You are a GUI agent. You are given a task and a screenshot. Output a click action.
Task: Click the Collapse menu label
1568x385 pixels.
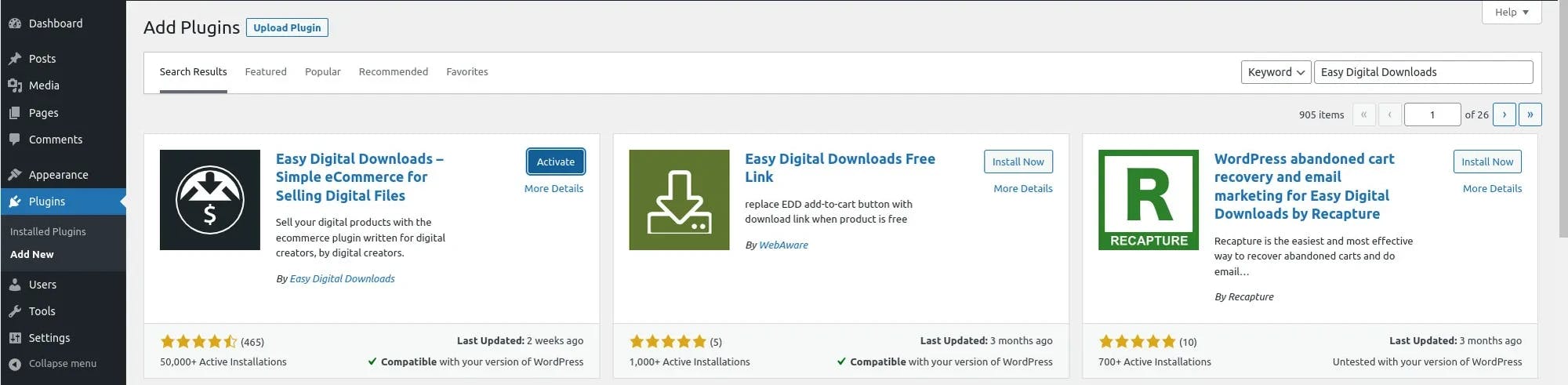[63, 364]
